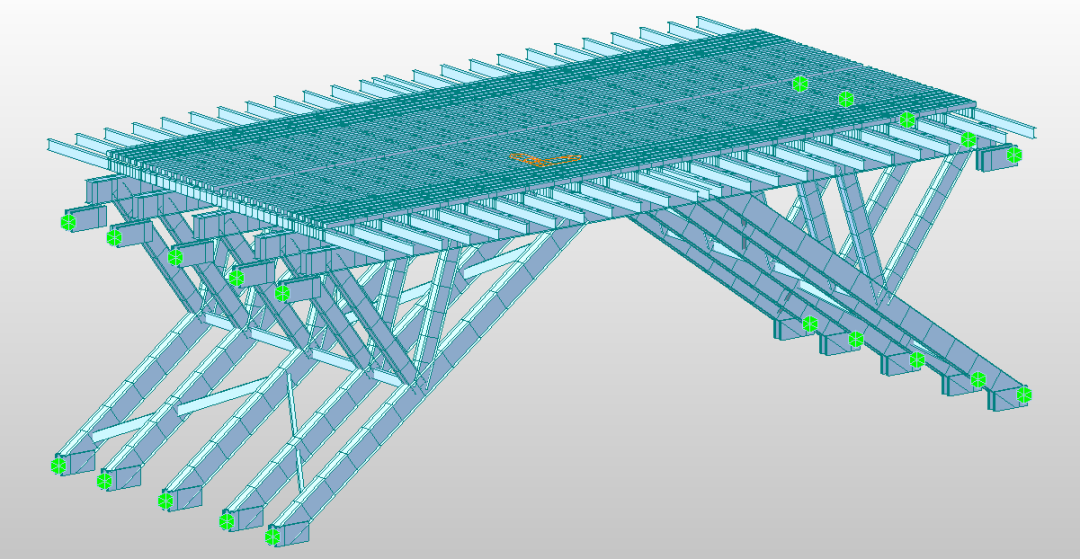
Task: Select the second green marker on the deck surface
Action: pos(846,98)
